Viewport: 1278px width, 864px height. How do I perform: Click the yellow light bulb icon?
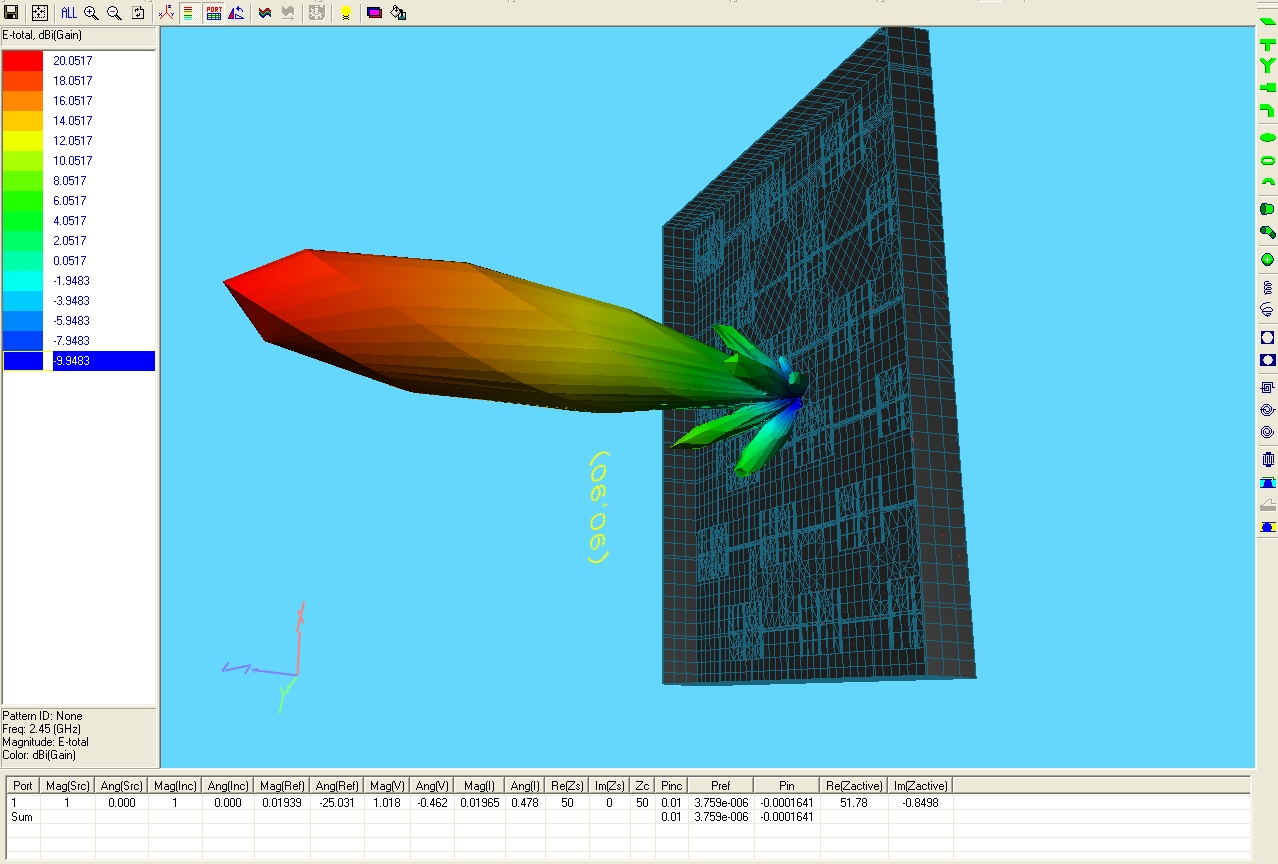[x=346, y=13]
